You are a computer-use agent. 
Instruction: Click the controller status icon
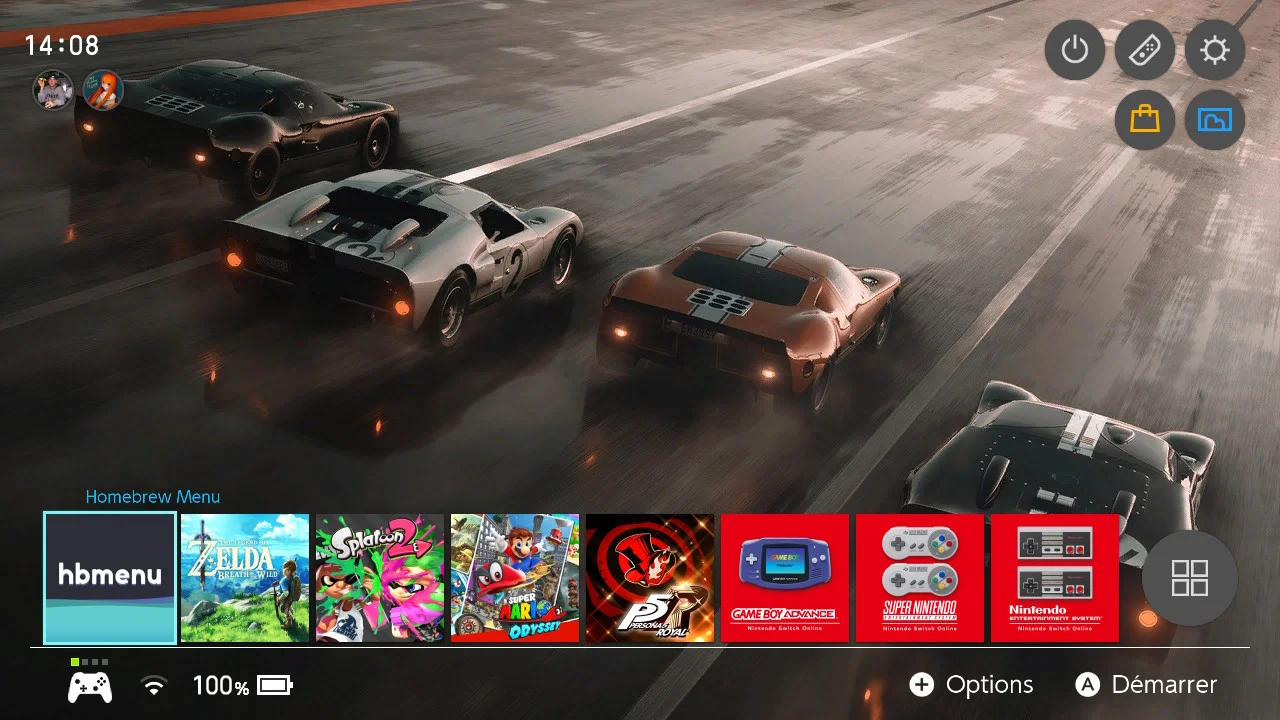[90, 685]
